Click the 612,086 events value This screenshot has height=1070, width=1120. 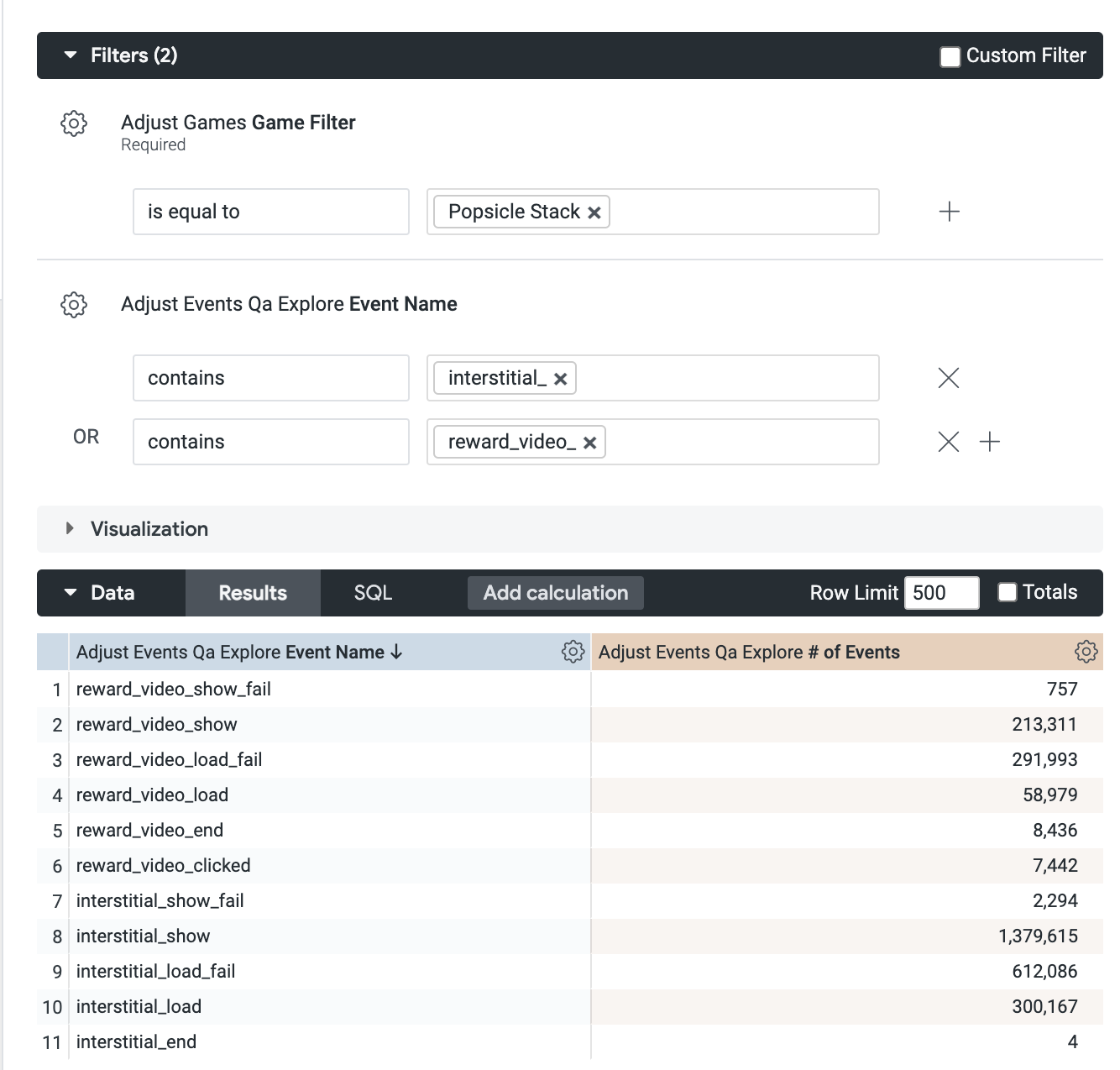click(1044, 972)
